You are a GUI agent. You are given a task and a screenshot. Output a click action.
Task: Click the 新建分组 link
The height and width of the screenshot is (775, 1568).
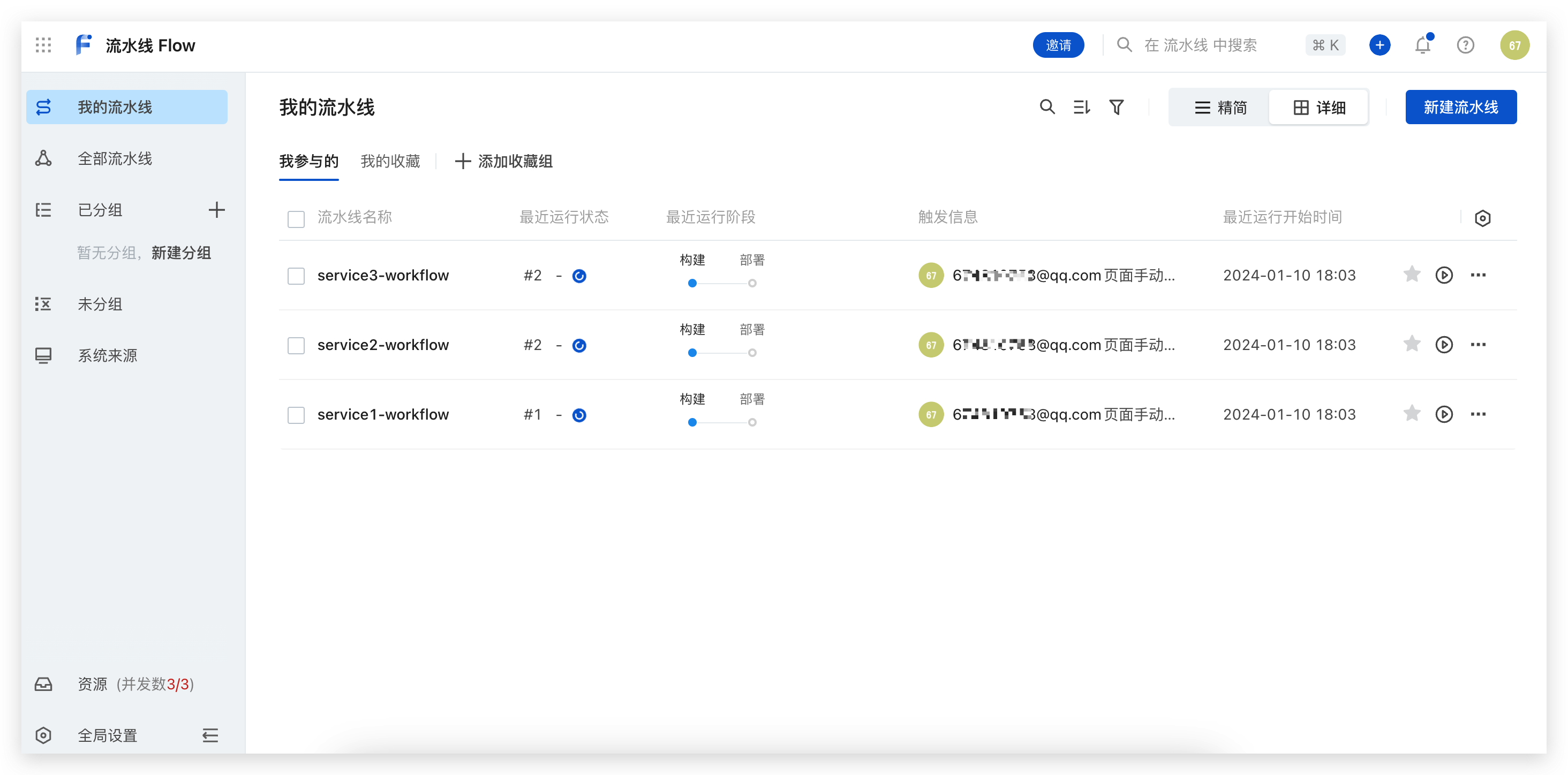(x=181, y=253)
